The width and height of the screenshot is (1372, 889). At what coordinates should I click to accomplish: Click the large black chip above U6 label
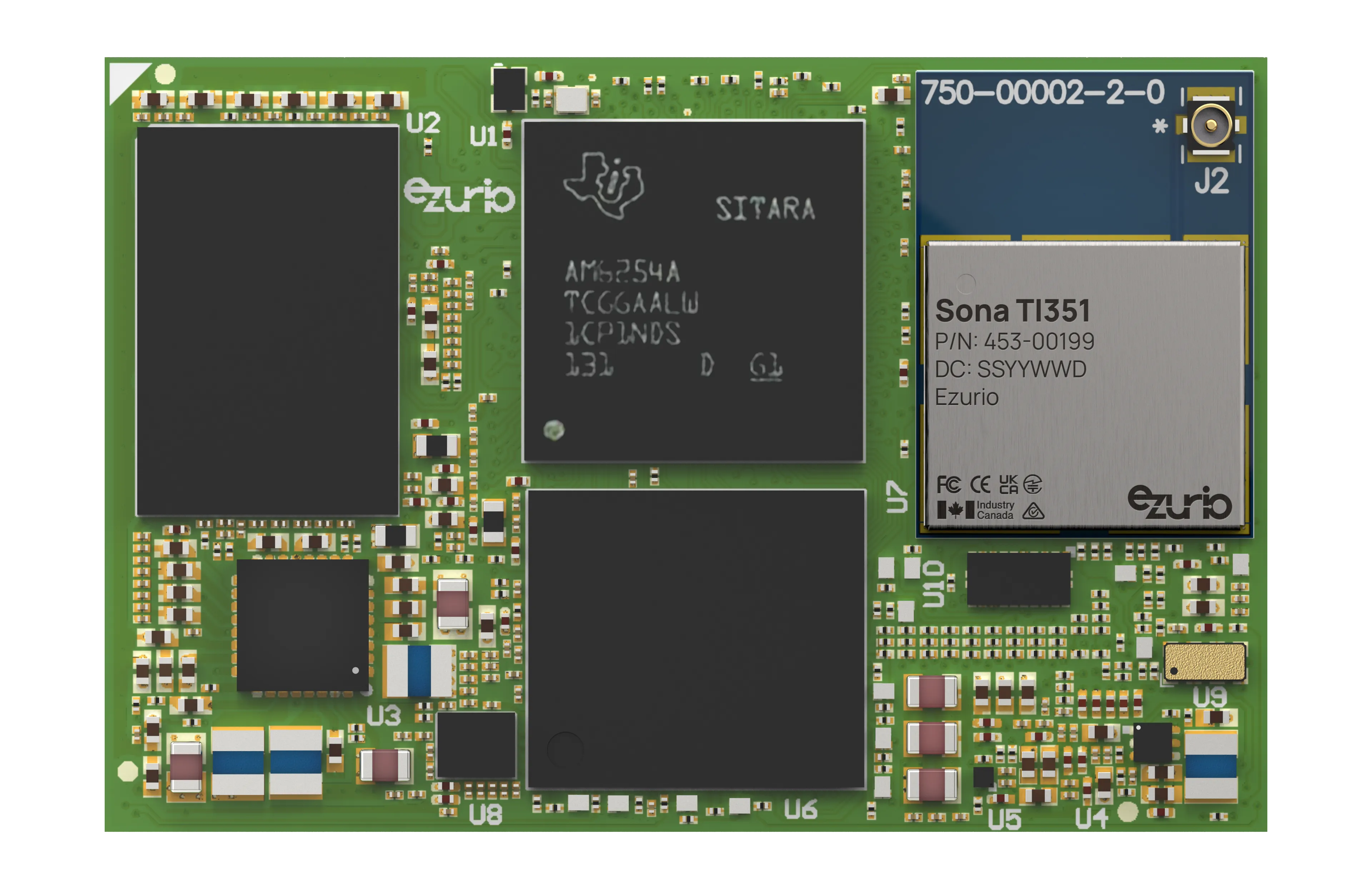[696, 640]
